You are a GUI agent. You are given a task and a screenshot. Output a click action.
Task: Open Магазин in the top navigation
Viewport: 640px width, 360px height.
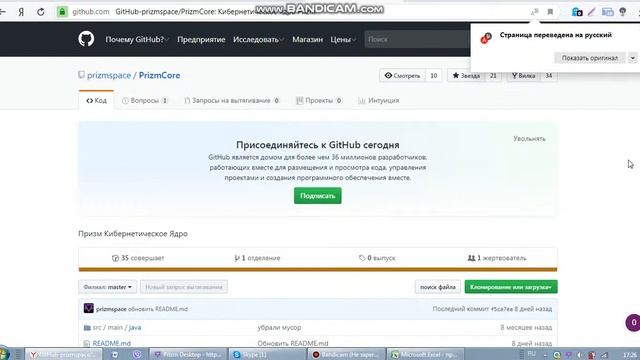coord(307,39)
